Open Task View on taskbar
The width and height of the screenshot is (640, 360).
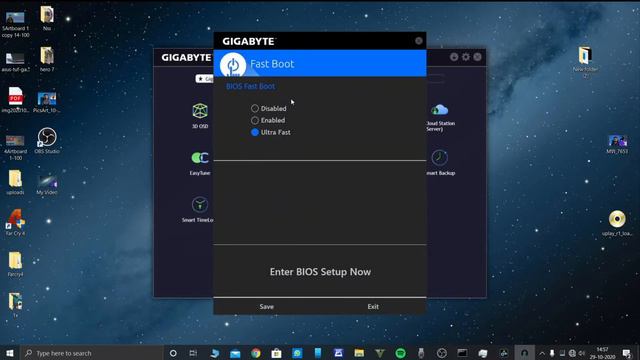(193, 353)
